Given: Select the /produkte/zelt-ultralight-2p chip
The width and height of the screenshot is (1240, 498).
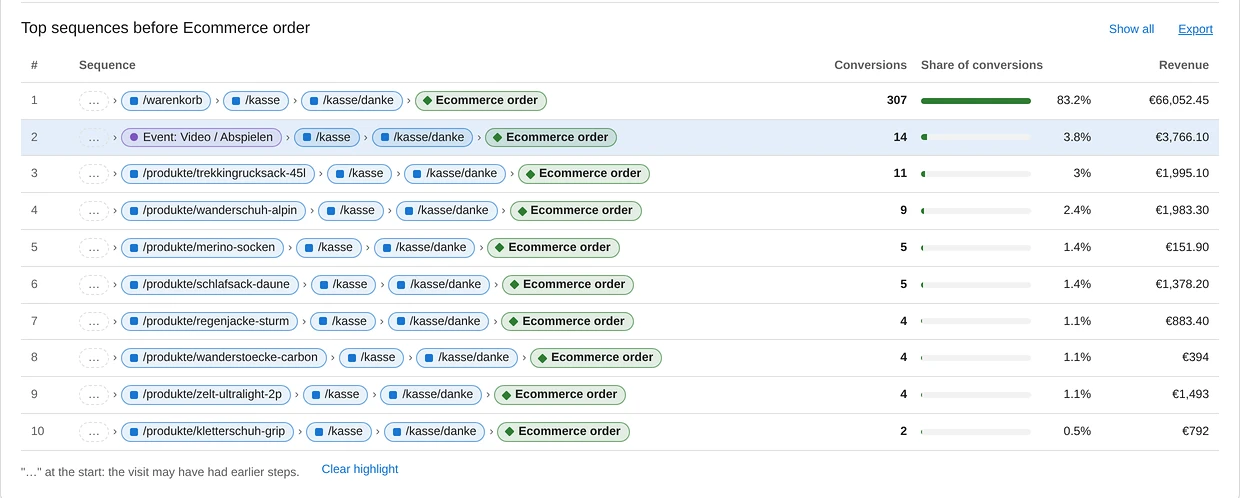Looking at the screenshot, I should pos(206,394).
